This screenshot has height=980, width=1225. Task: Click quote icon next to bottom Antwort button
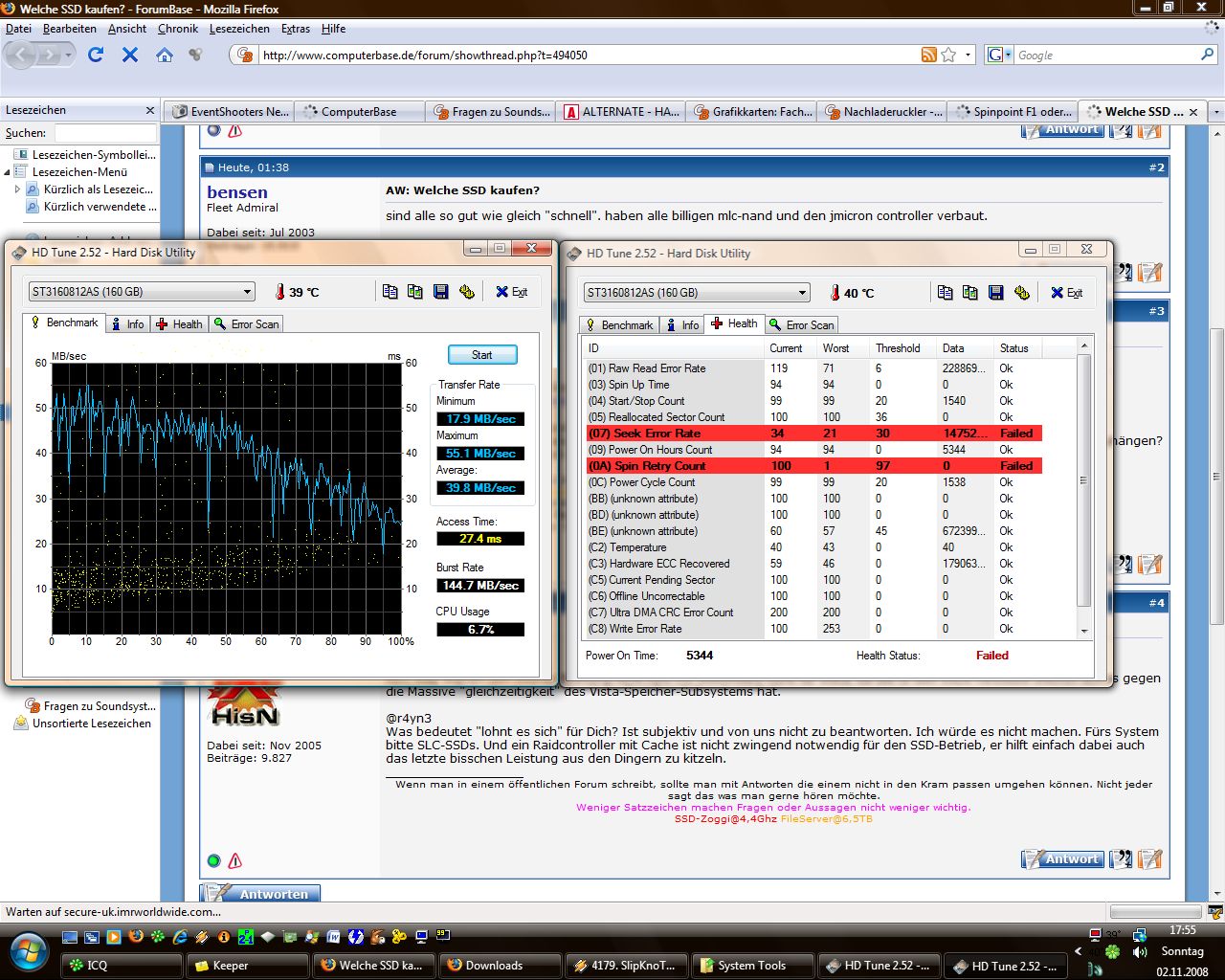(x=1121, y=859)
